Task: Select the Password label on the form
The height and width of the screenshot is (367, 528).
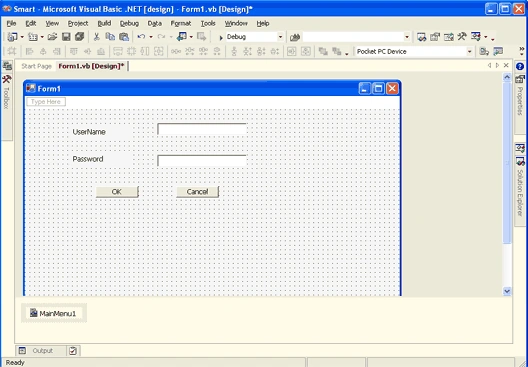Action: [x=101, y=159]
